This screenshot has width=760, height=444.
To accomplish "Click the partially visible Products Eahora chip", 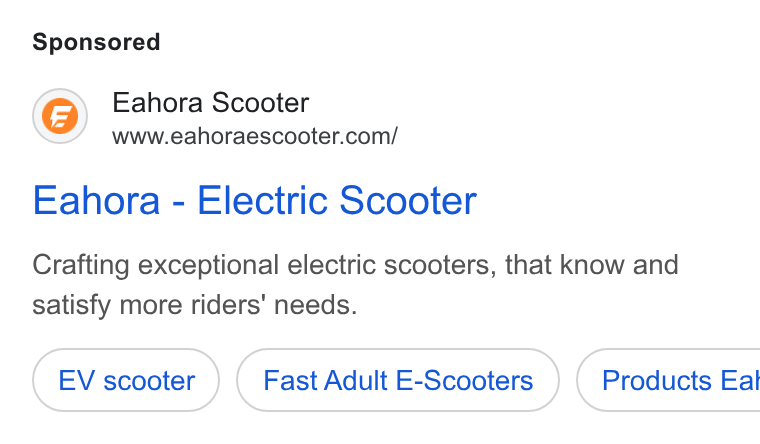I will (668, 380).
